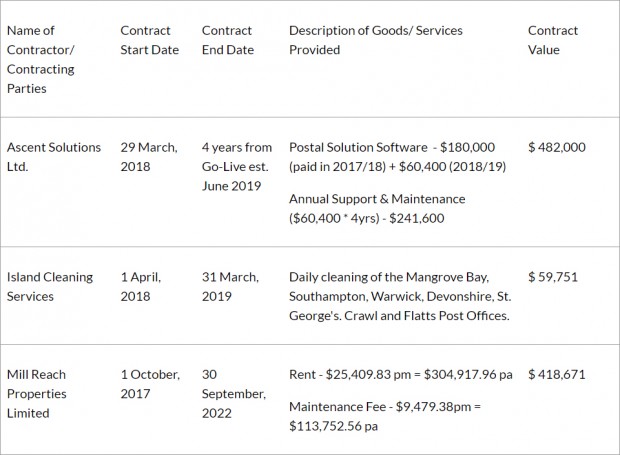Select the '$ 59,751' contract value
Image resolution: width=620 pixels, height=455 pixels.
pyautogui.click(x=553, y=277)
